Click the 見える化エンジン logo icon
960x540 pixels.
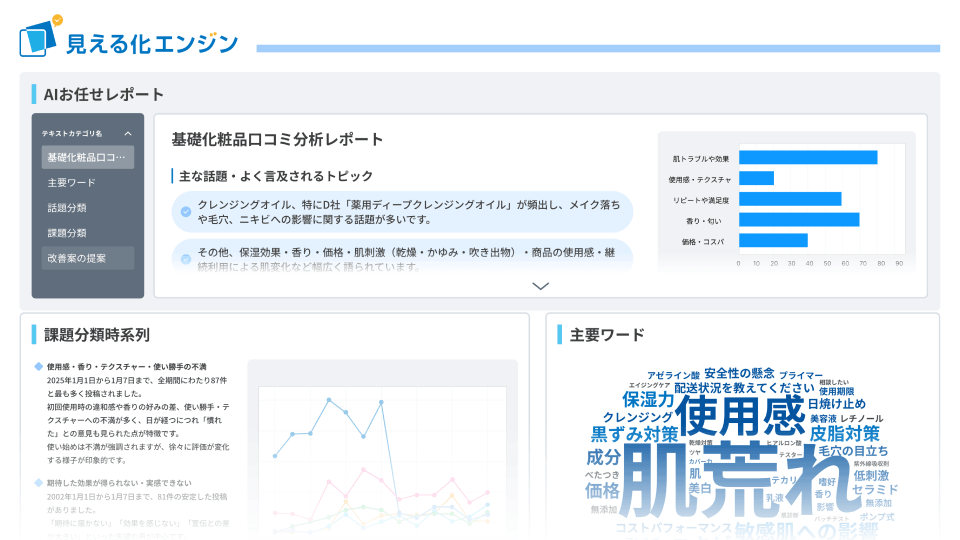click(40, 37)
